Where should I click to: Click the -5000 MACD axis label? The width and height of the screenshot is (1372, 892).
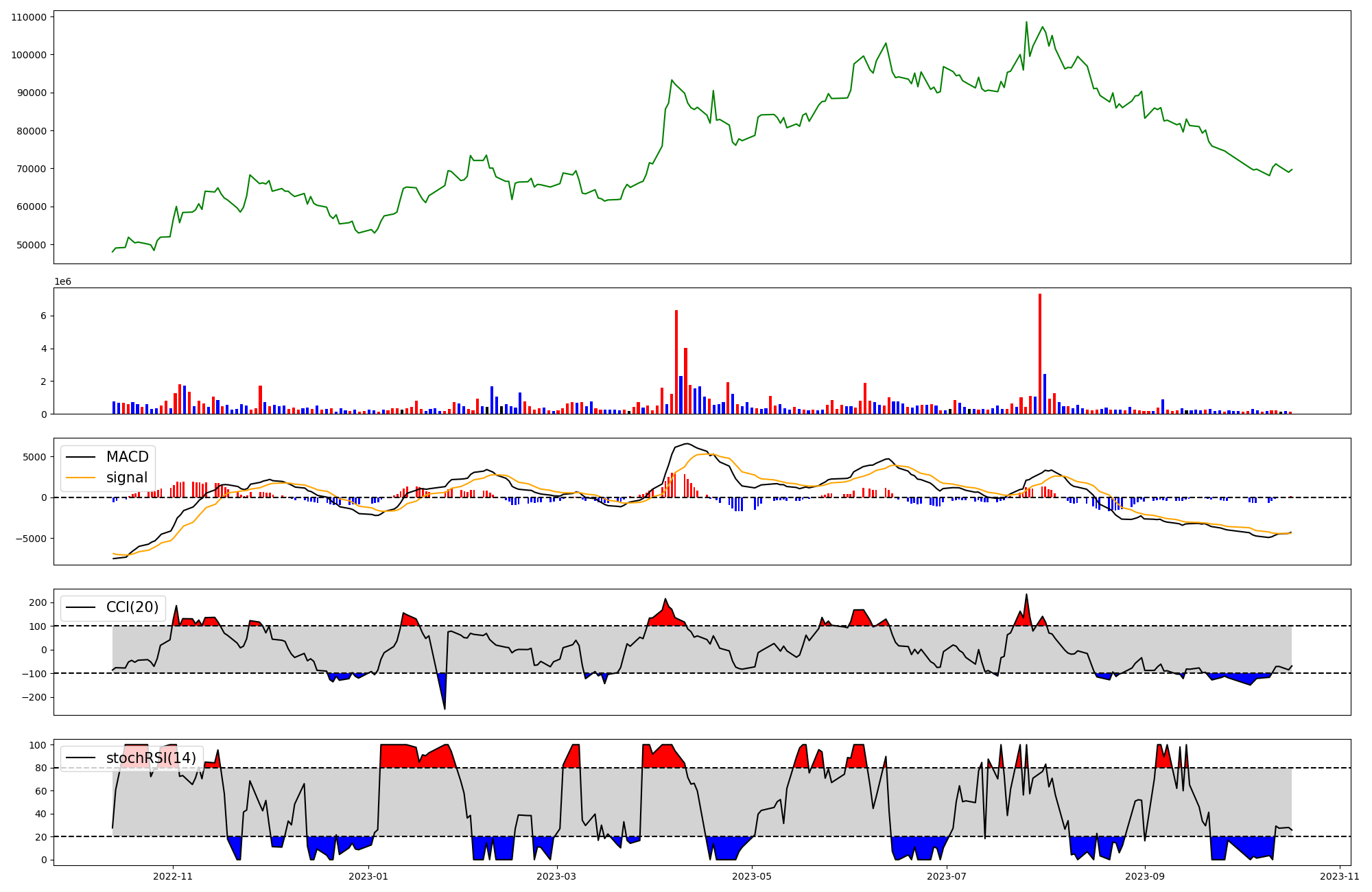[31, 539]
